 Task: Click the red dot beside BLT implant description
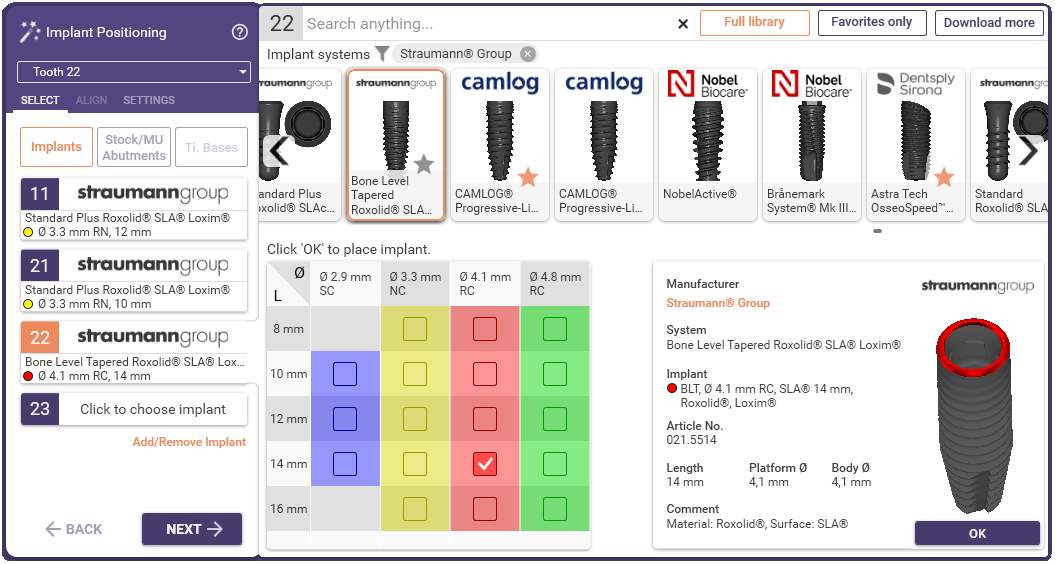671,389
